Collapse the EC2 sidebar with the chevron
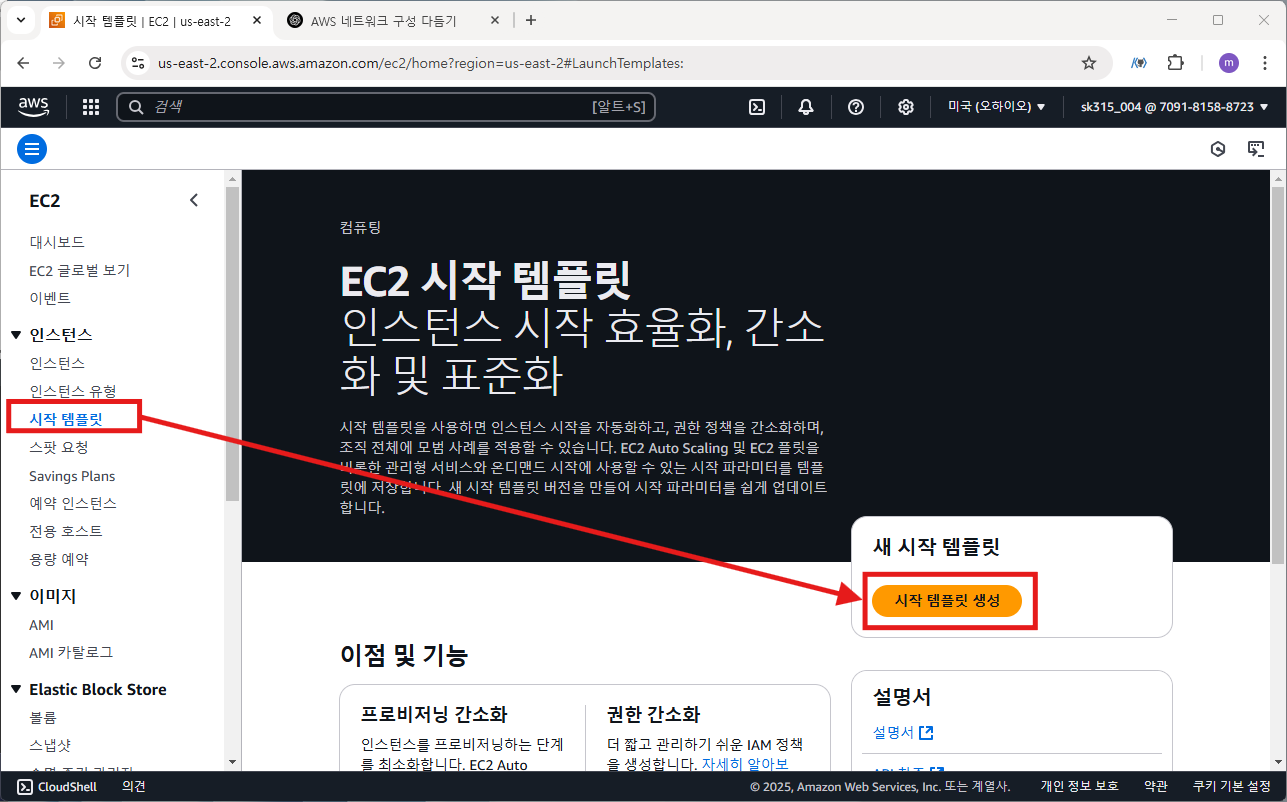Screen dimensions: 1287x802 [x=194, y=200]
